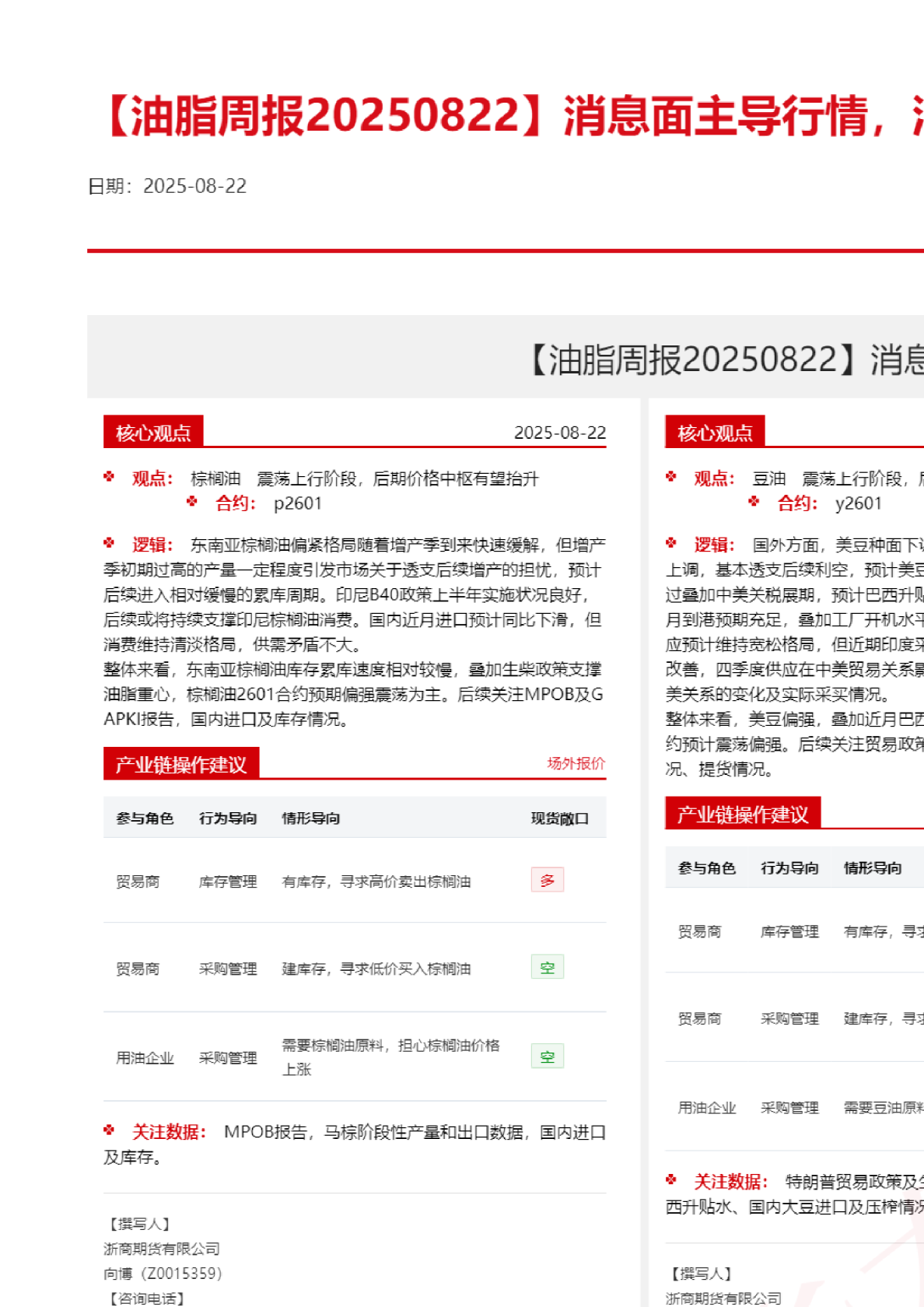Click the bullet before 关注数据 MPOB报告

(x=109, y=1130)
